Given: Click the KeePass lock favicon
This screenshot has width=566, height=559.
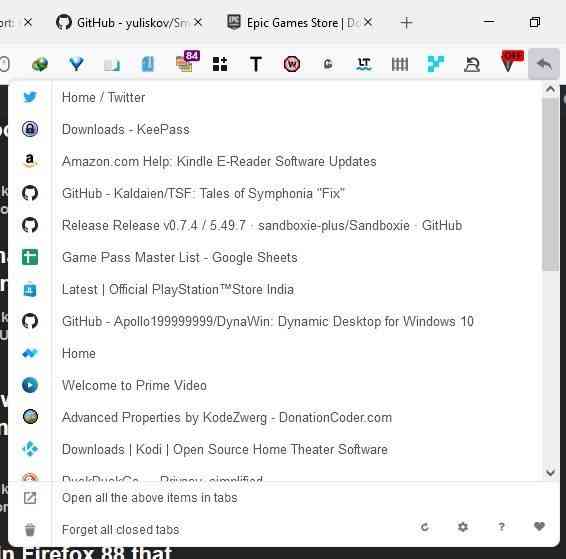Looking at the screenshot, I should pos(30,129).
